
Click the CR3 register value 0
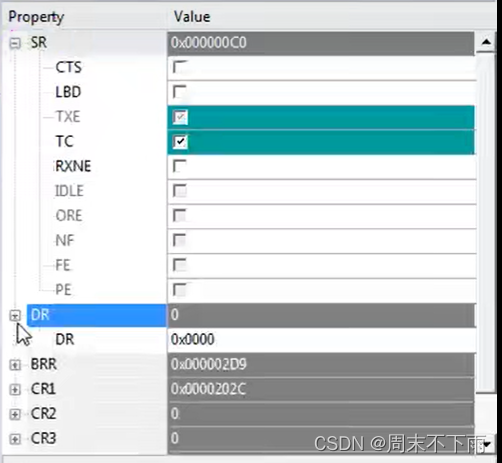pos(175,438)
